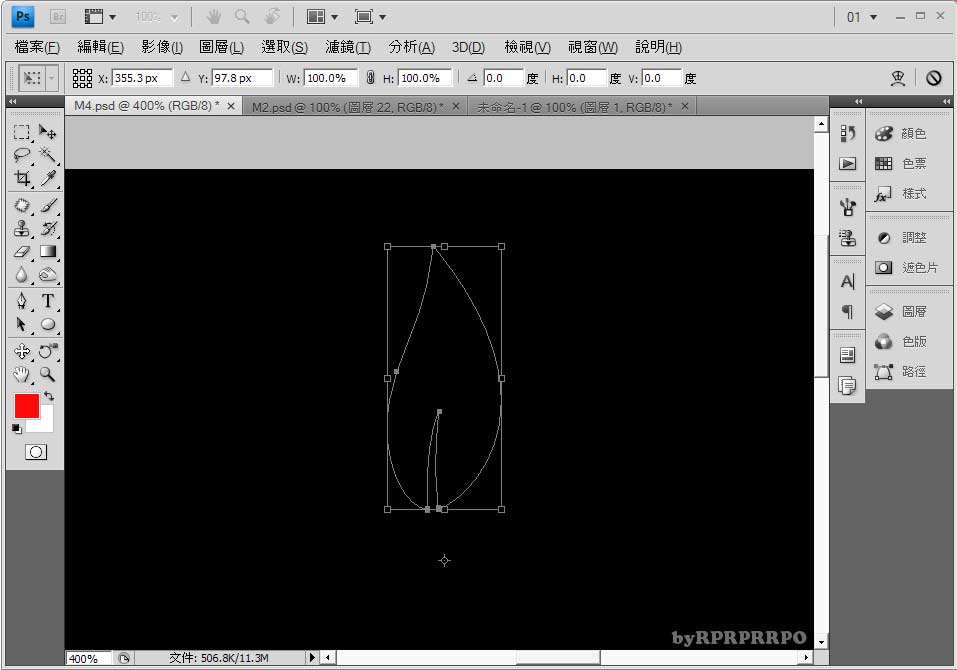Open the 影像(I) menu
957x670 pixels.
pyautogui.click(x=162, y=47)
